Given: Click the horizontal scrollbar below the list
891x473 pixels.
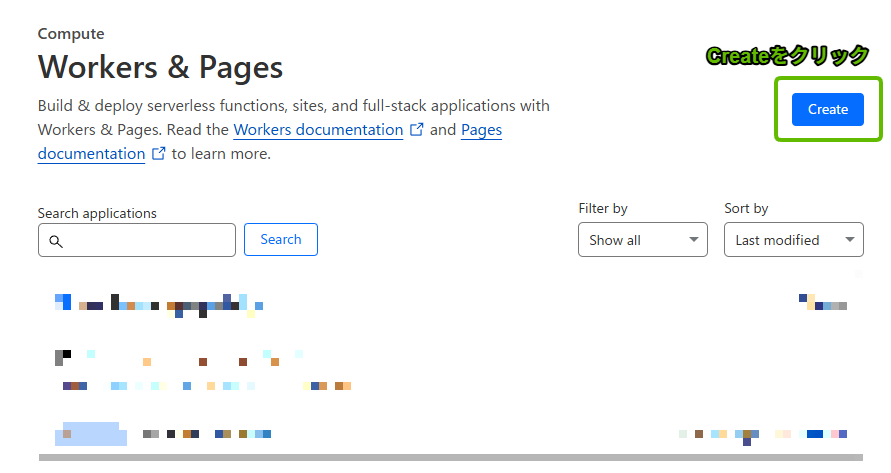Looking at the screenshot, I should tap(450, 458).
